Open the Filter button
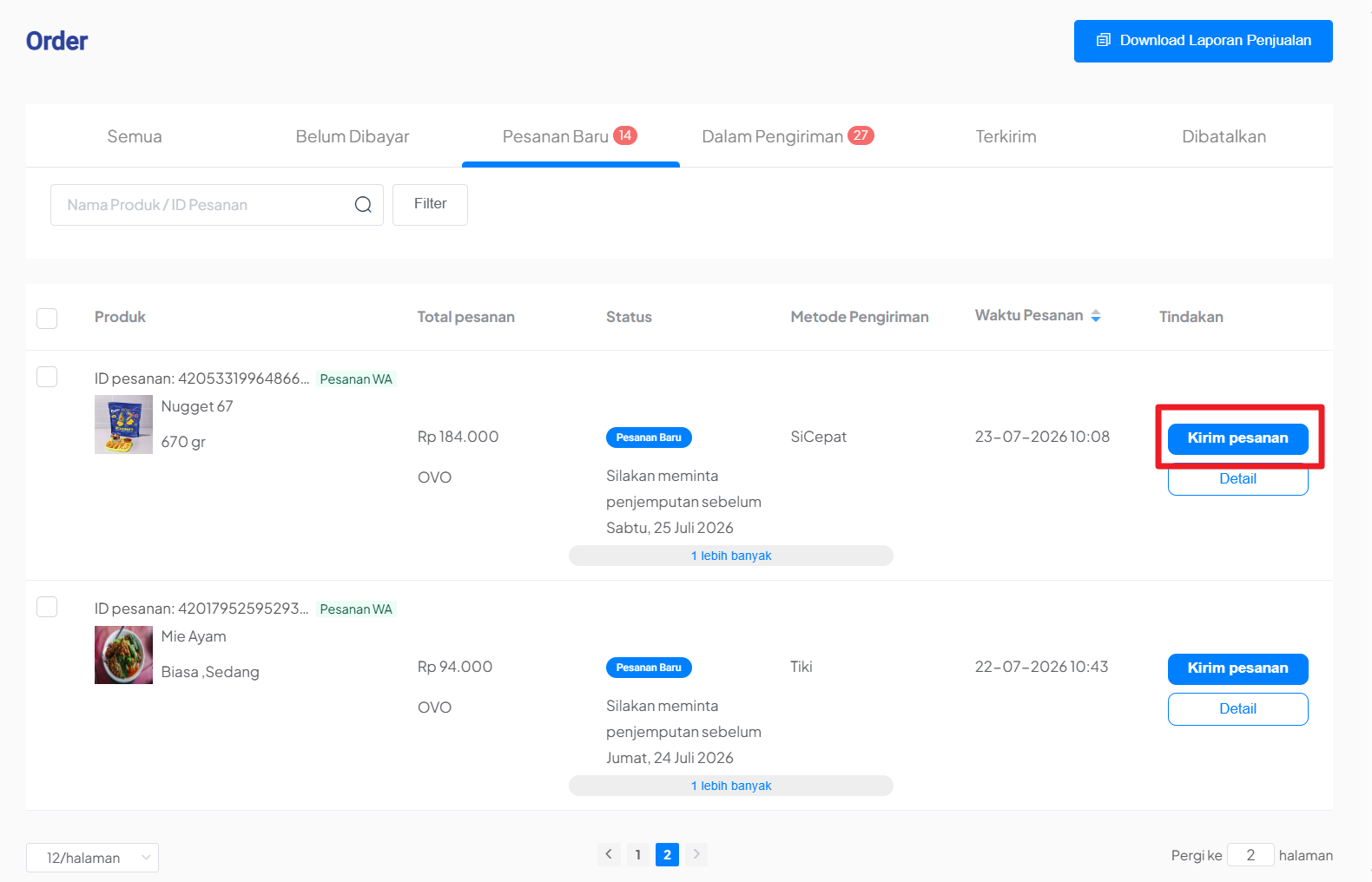Screen dimensions: 1372x882 click(430, 205)
